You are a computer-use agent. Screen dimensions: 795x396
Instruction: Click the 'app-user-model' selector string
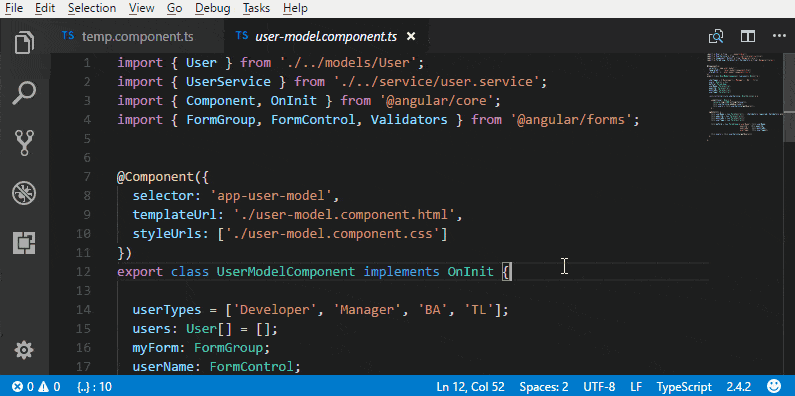[x=271, y=196]
